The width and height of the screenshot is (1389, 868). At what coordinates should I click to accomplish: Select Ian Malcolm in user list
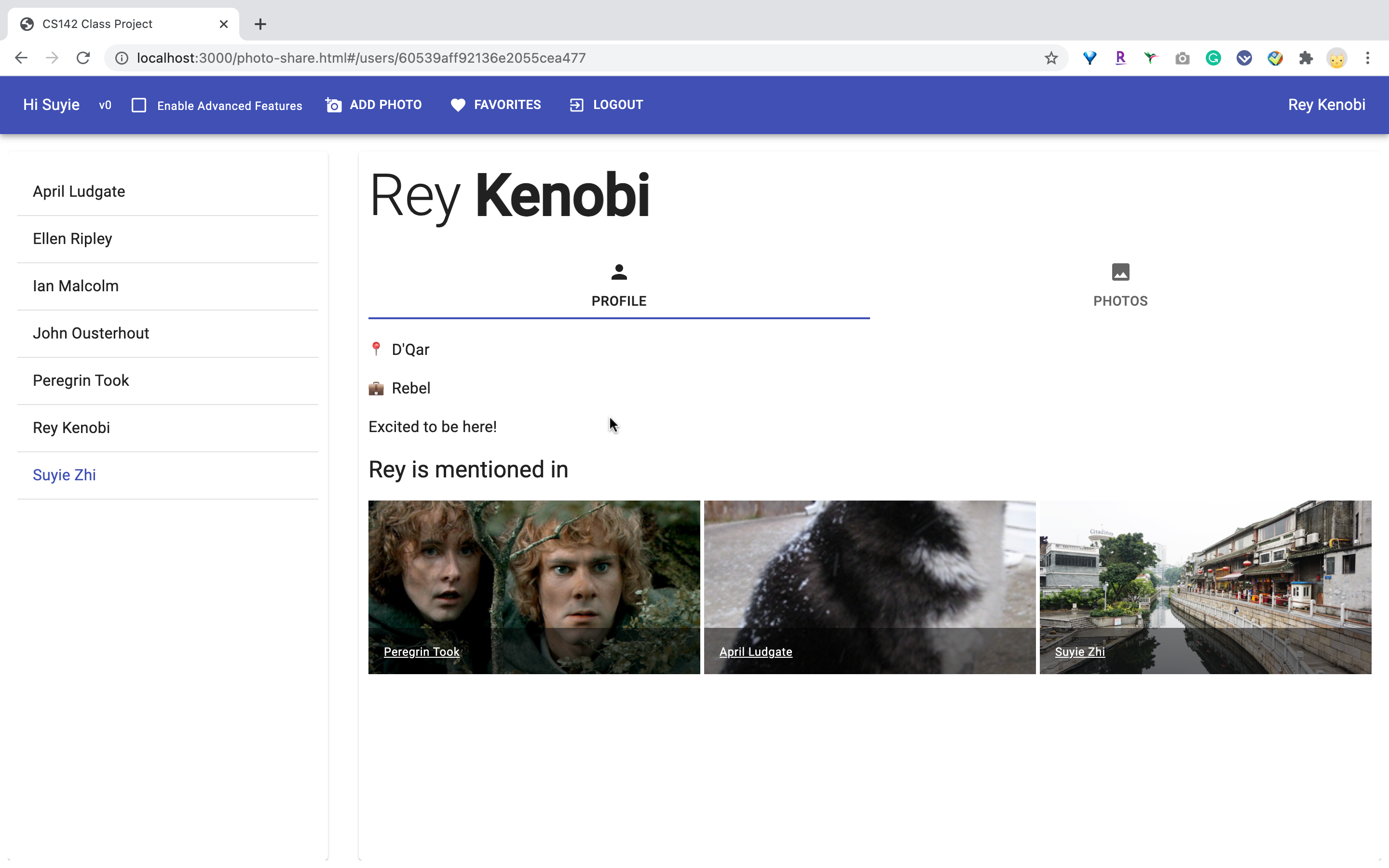point(168,286)
